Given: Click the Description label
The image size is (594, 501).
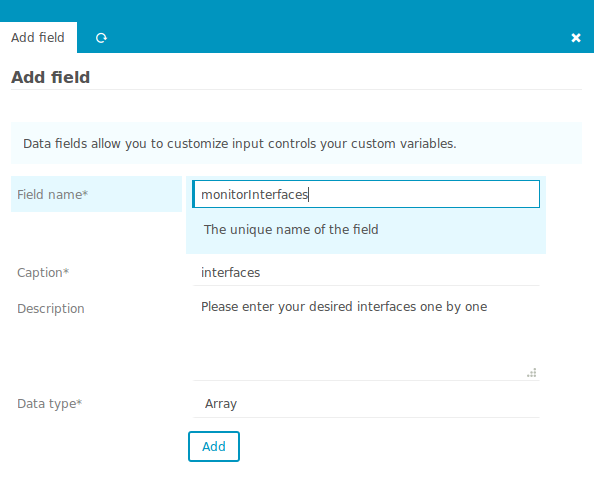Looking at the screenshot, I should click(x=51, y=309).
